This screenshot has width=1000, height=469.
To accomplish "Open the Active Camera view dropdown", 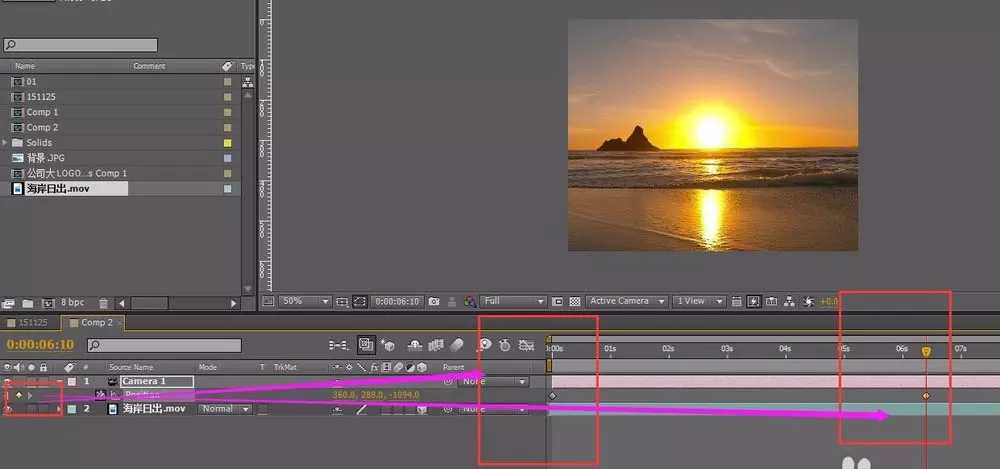I will pos(627,301).
